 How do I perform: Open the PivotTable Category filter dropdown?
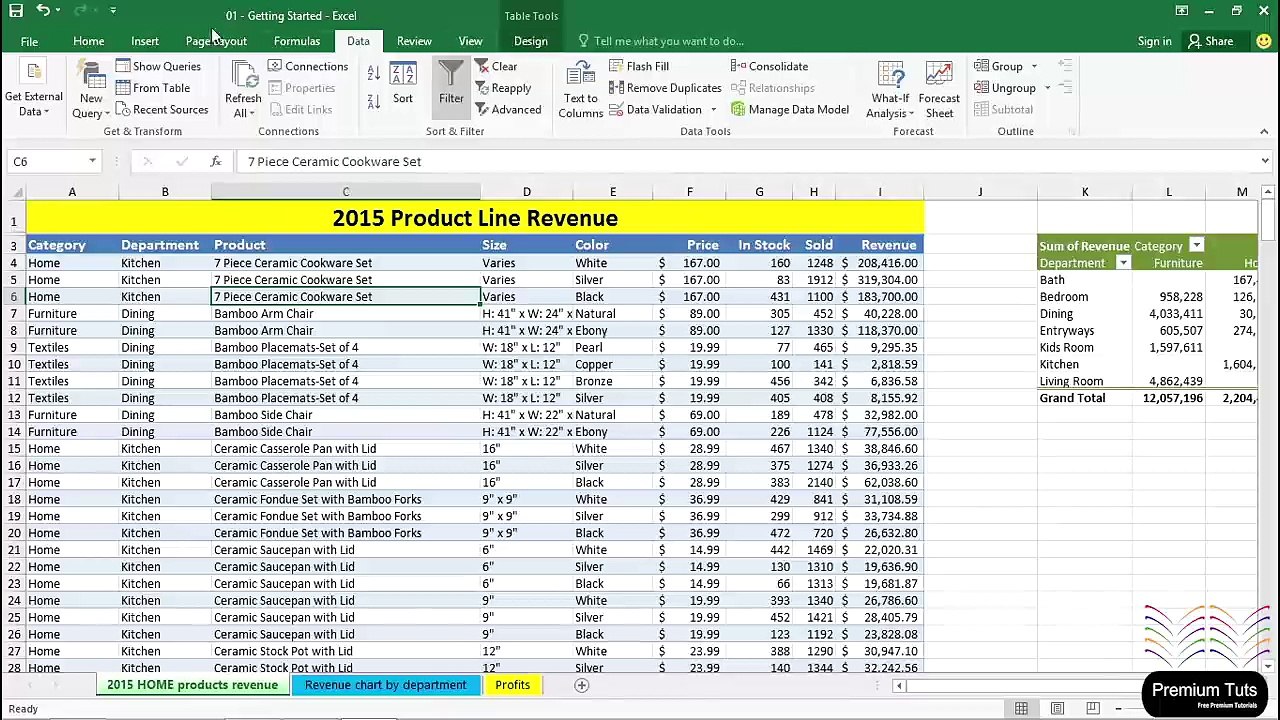(1196, 246)
